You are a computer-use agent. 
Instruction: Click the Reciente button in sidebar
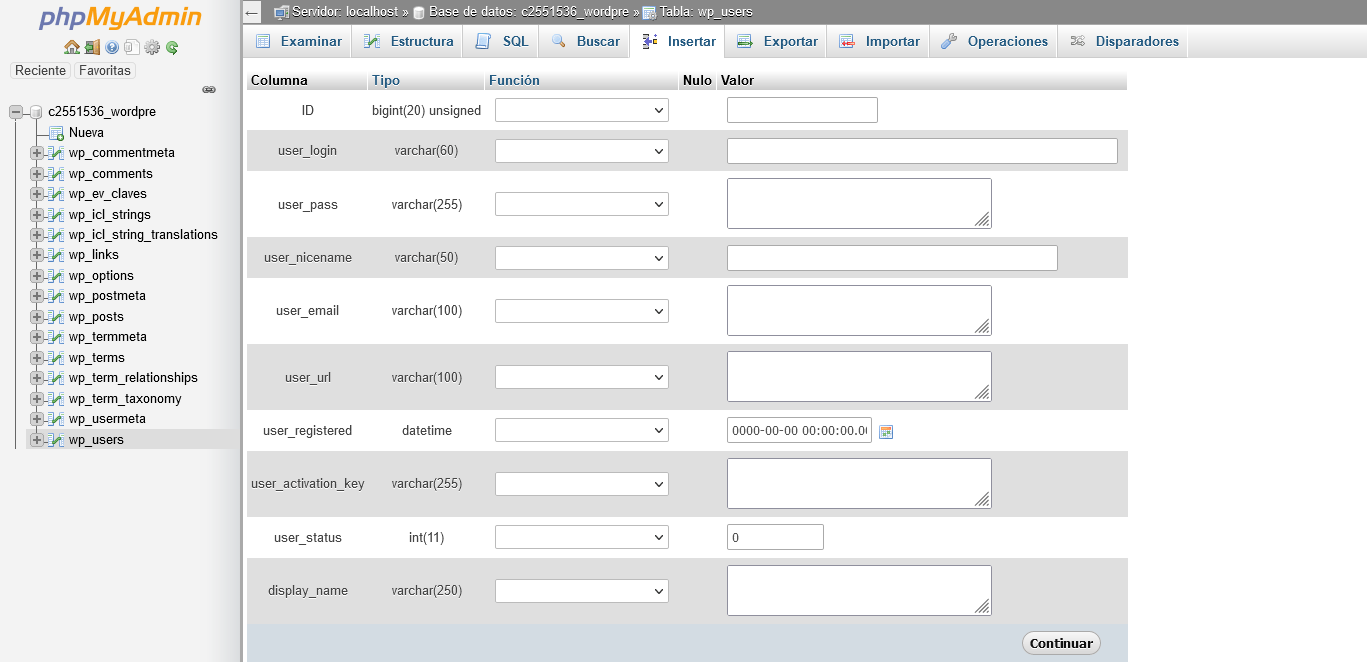click(40, 71)
